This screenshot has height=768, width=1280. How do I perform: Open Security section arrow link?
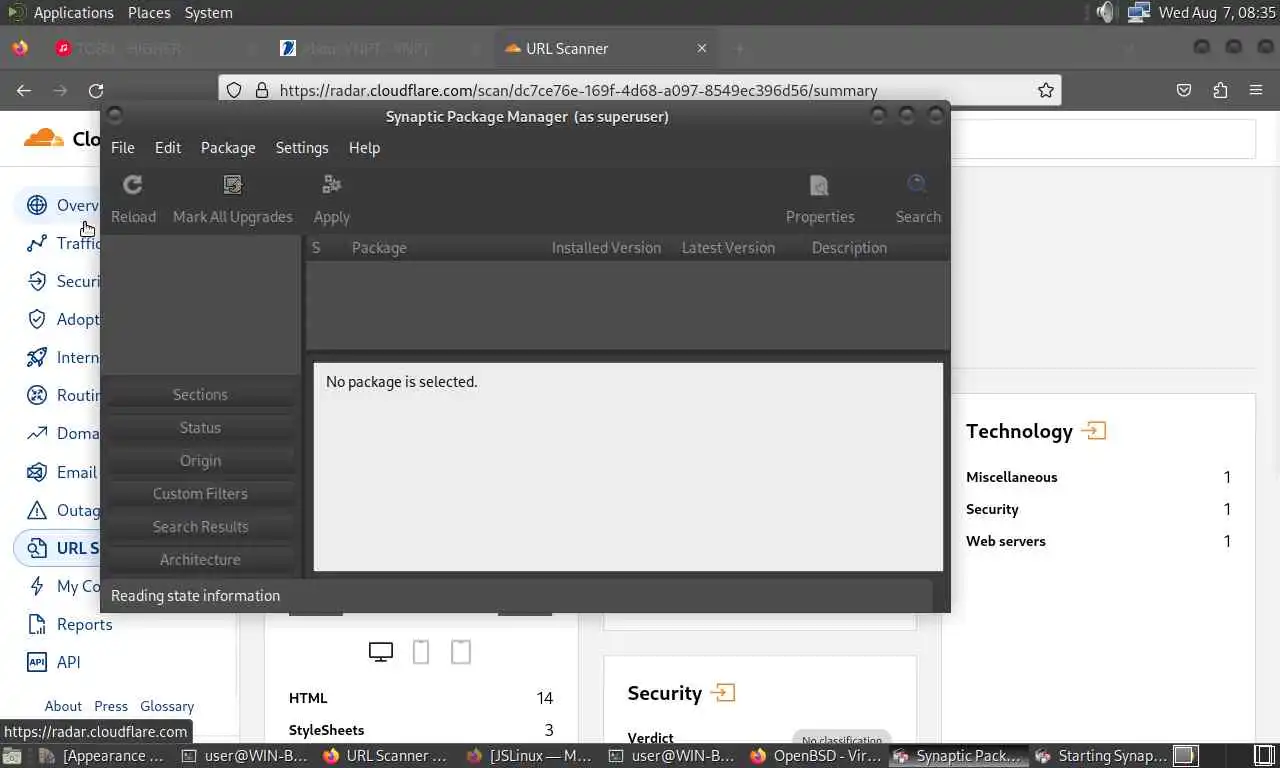723,692
